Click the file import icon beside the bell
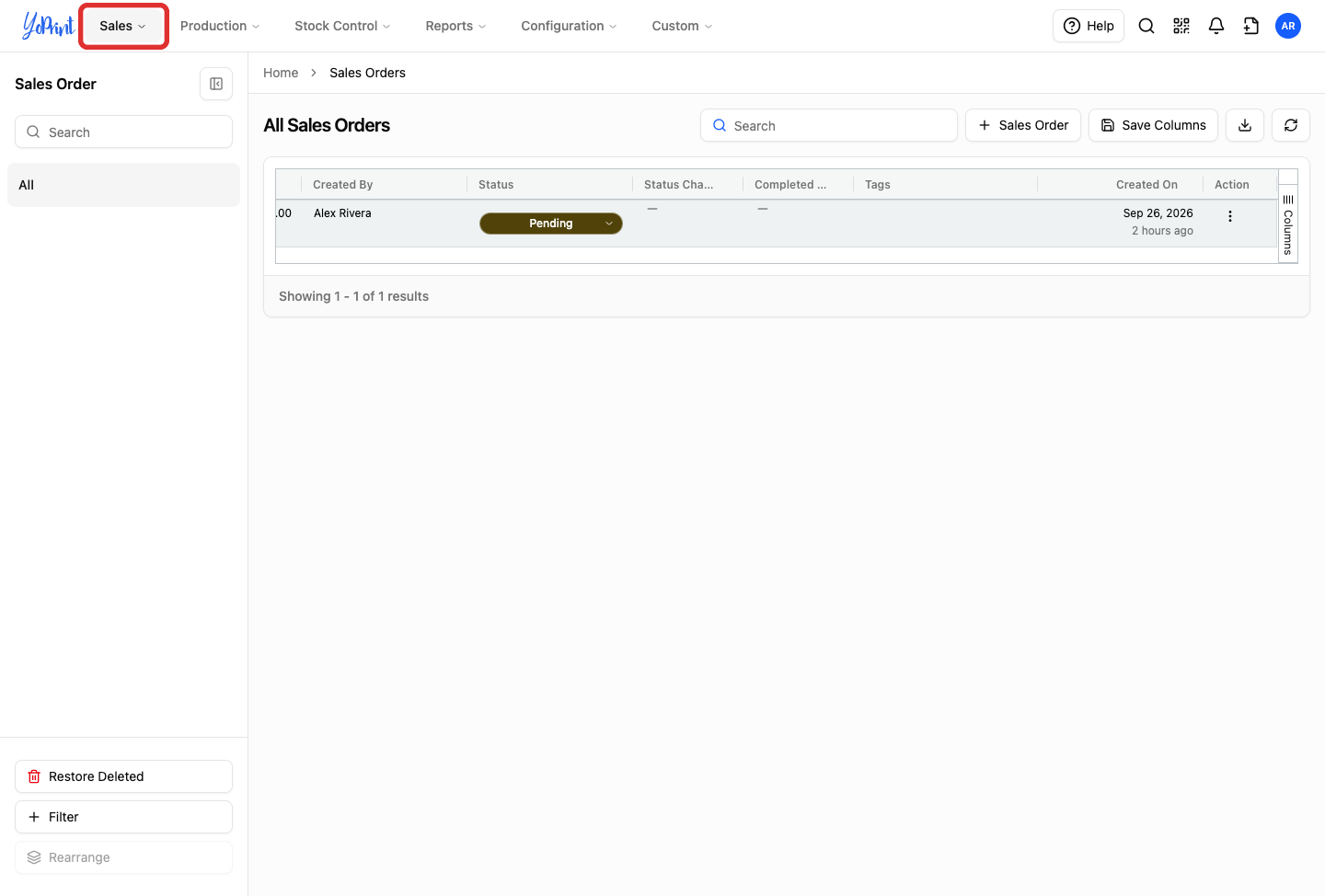Viewport: 1325px width, 896px height. pos(1251,26)
